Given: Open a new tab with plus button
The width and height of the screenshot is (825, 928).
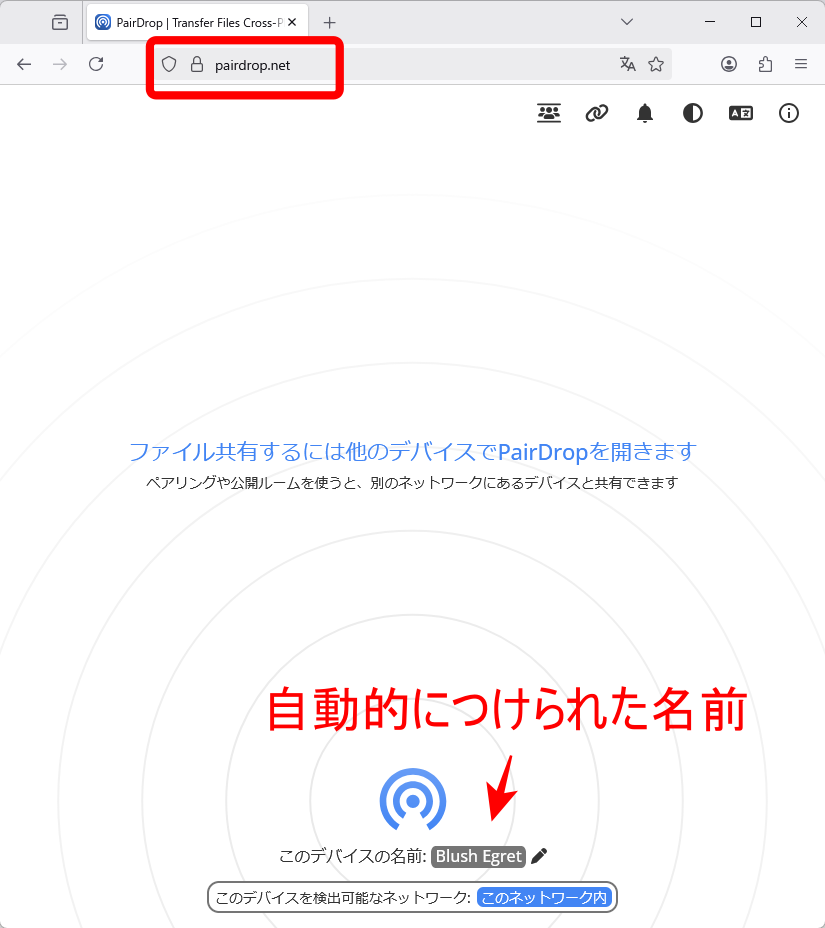Looking at the screenshot, I should click(x=330, y=22).
